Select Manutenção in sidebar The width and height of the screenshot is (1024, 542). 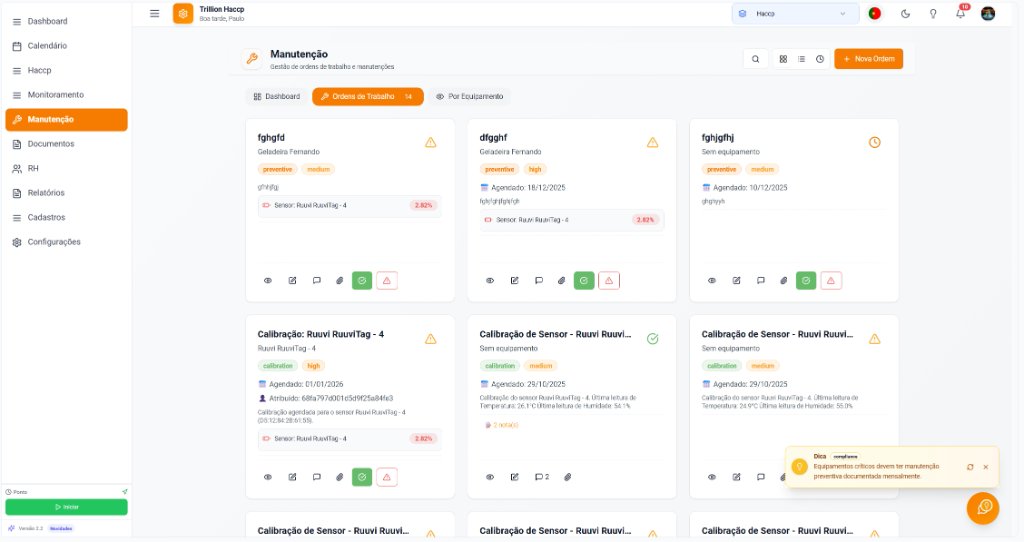click(66, 120)
